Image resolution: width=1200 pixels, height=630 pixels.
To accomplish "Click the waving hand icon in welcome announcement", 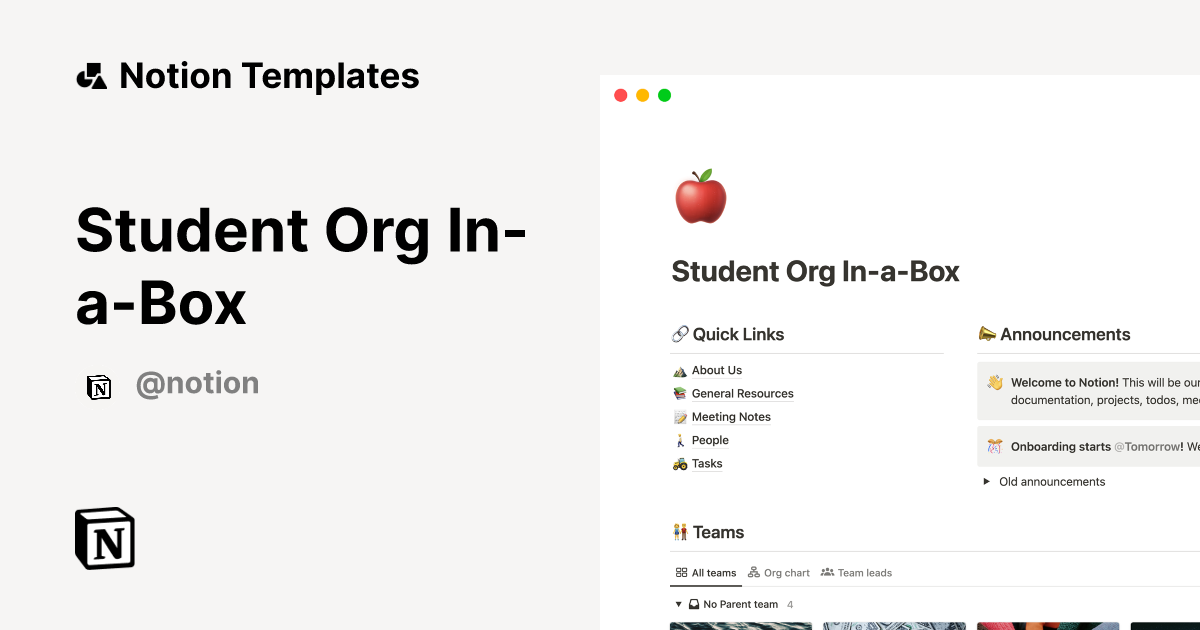I will pos(993,382).
